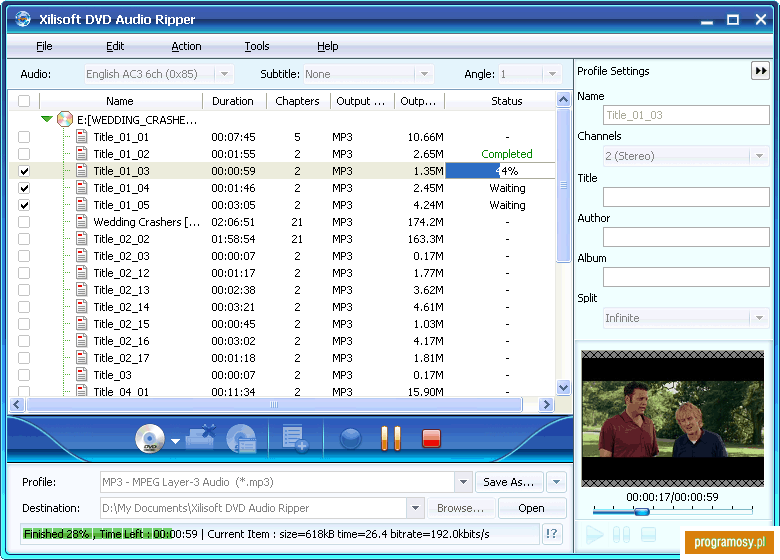Screen dimensions: 780x560
Task: Open the dropdown arrow beside Save As
Action: pos(556,482)
